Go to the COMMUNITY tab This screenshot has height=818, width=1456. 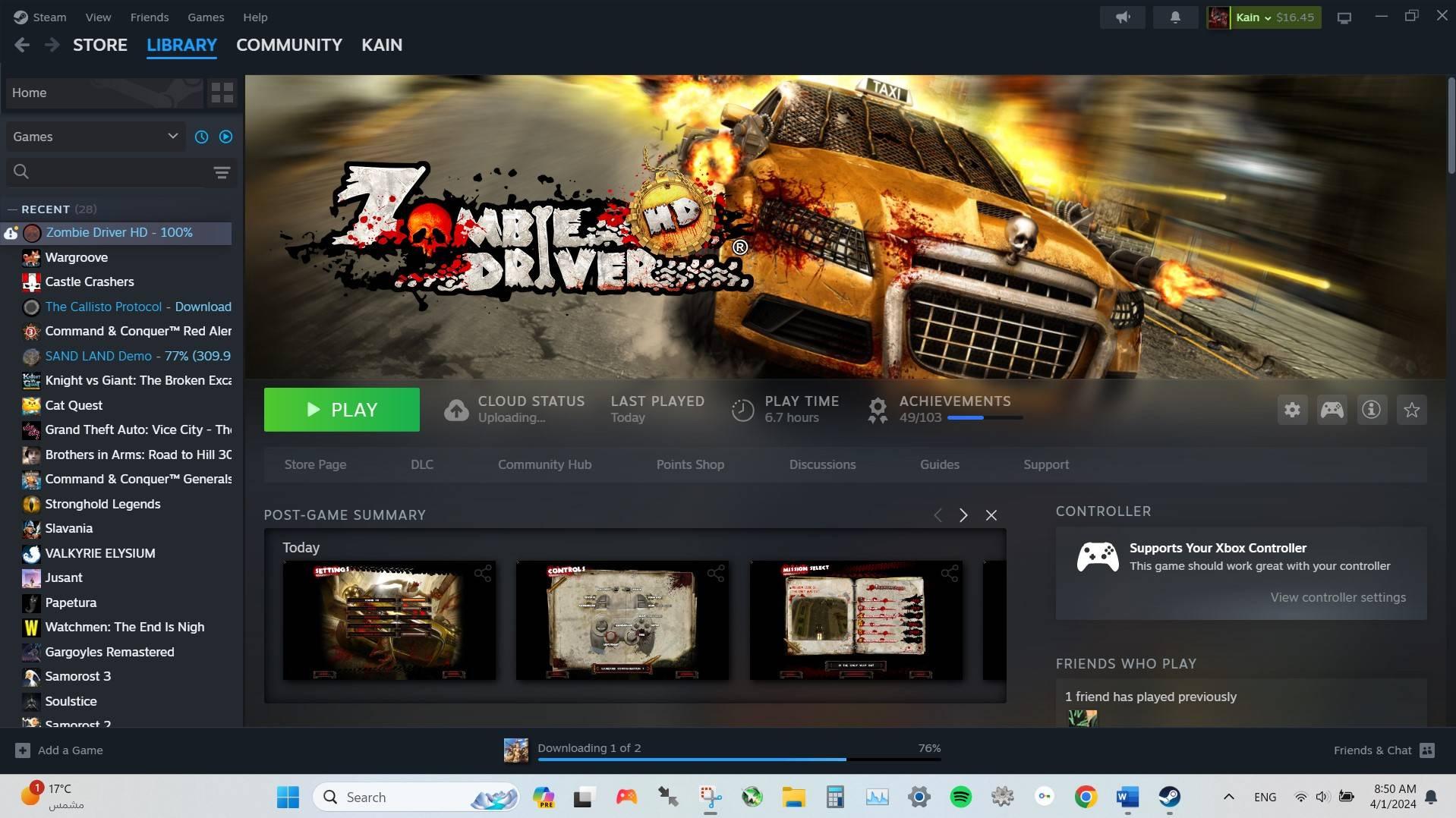289,46
